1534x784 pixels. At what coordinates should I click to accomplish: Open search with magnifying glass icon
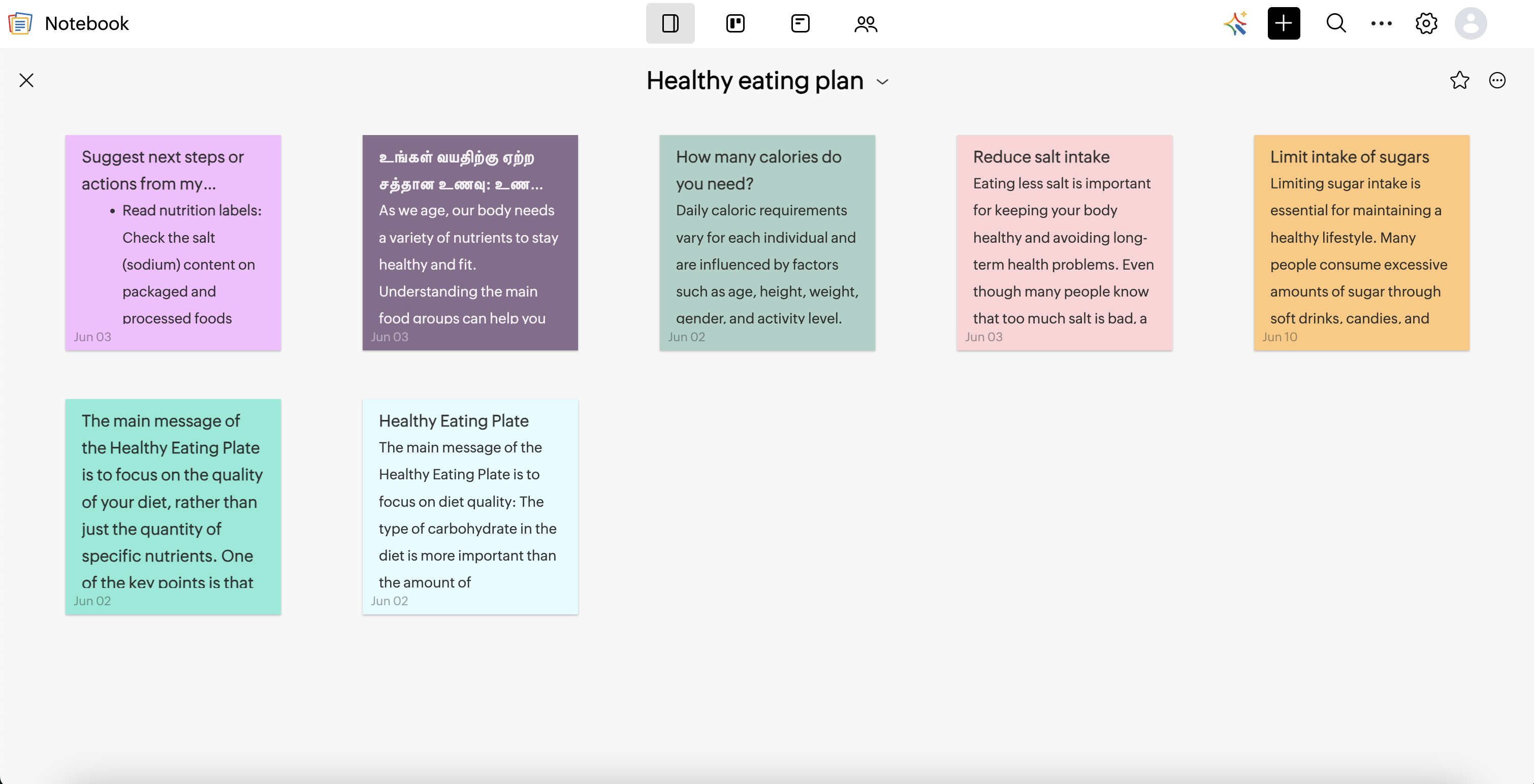coord(1336,23)
